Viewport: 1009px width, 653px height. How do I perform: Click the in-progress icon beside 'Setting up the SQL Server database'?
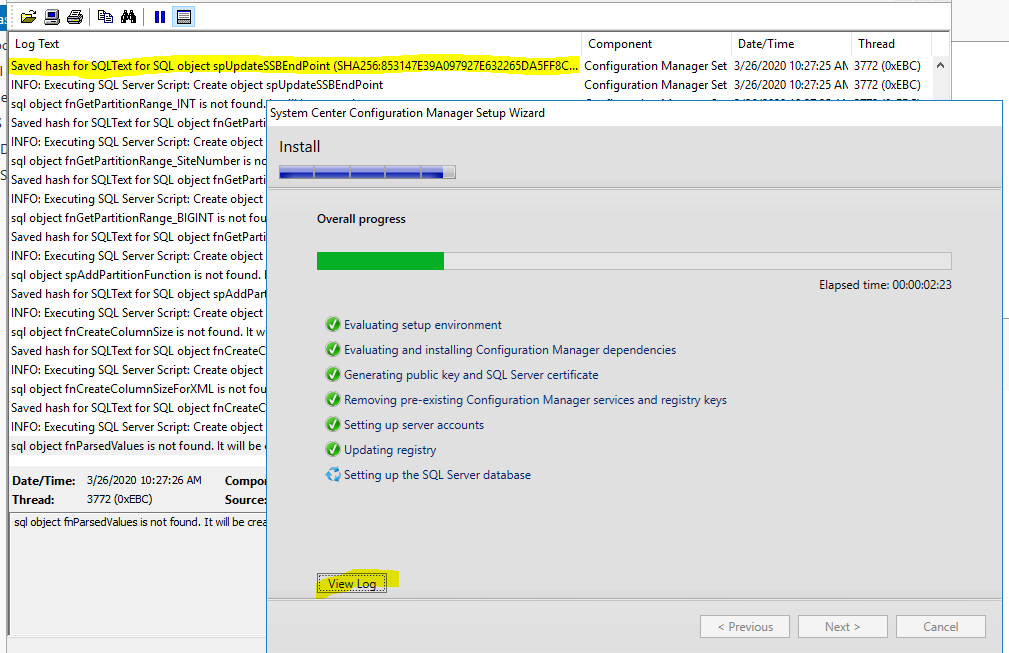tap(333, 475)
